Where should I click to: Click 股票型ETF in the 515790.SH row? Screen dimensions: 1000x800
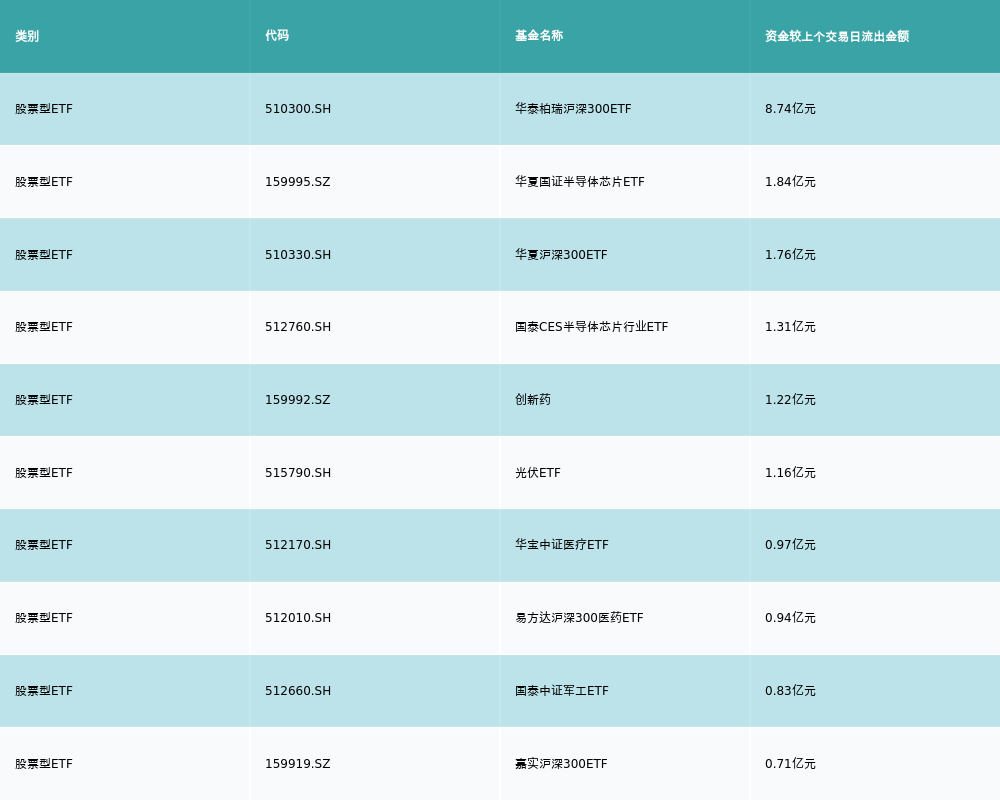pyautogui.click(x=44, y=473)
